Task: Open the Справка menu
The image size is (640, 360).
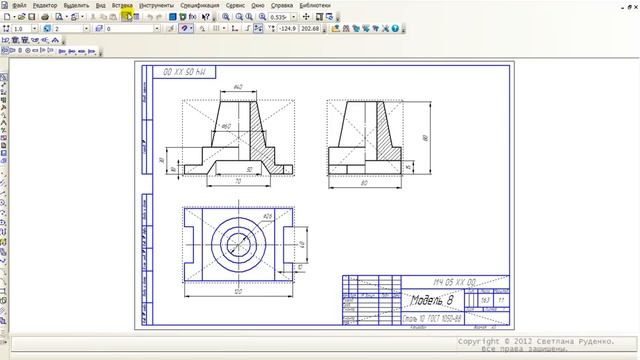Action: (x=282, y=6)
